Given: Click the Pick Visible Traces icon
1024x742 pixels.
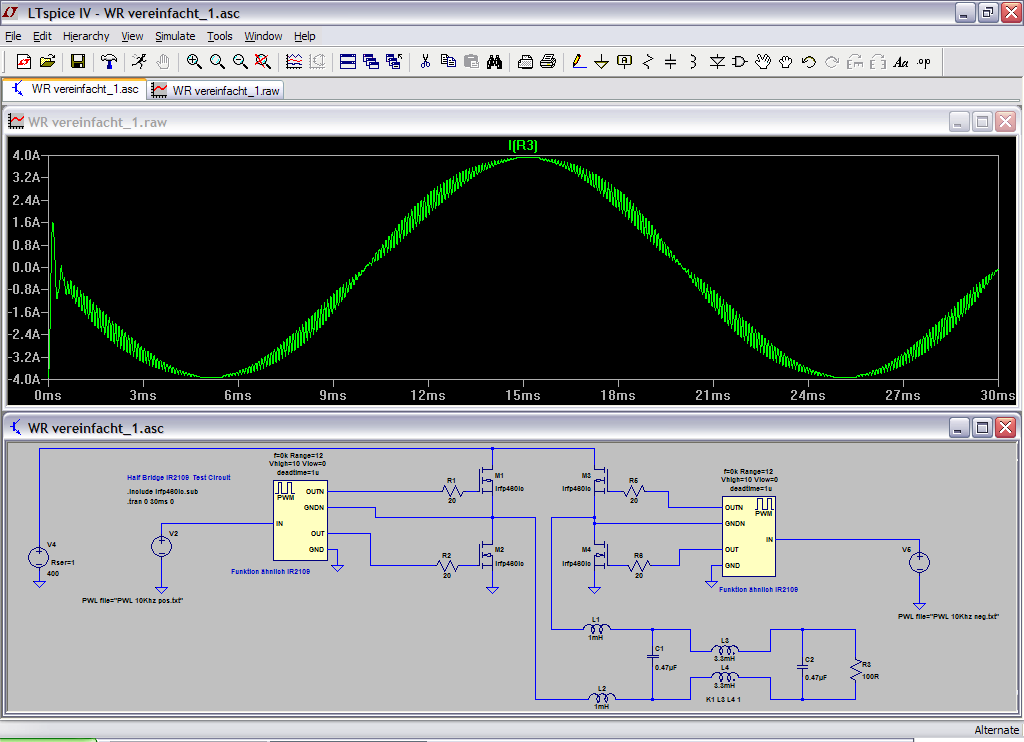Looking at the screenshot, I should coord(294,61).
